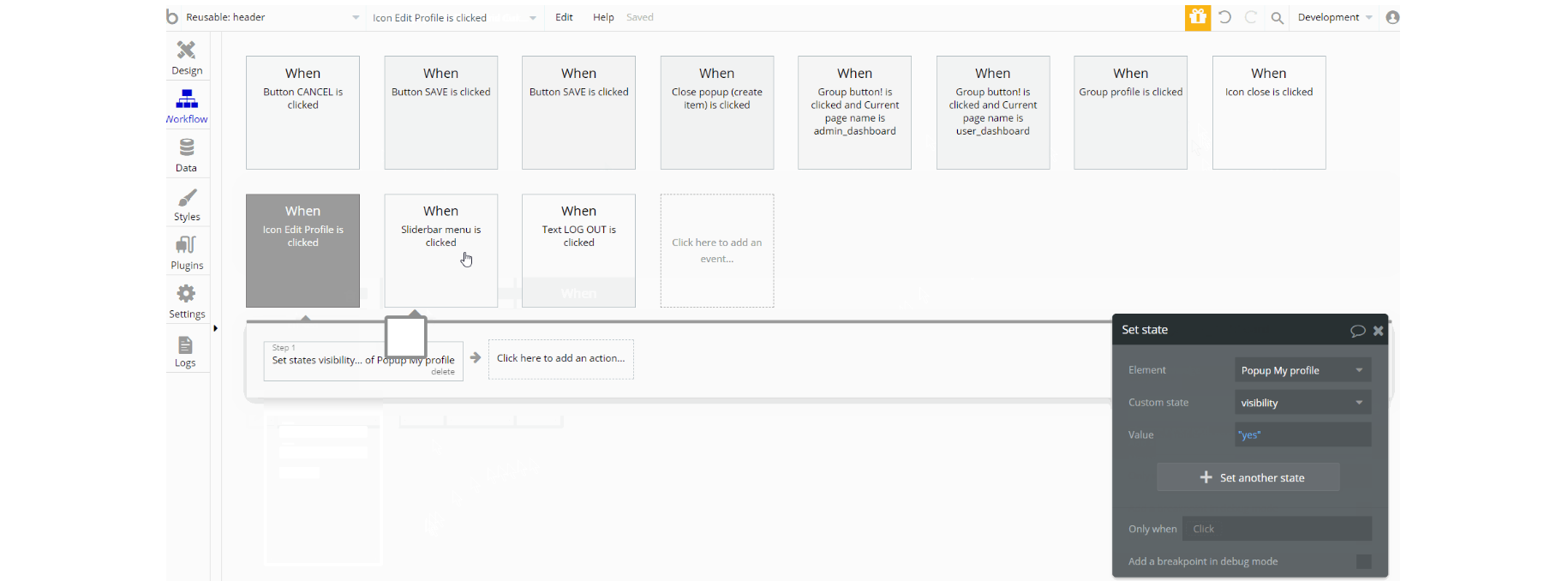This screenshot has width=1568, height=581.
Task: Open the Development version dropdown
Action: tap(1334, 17)
